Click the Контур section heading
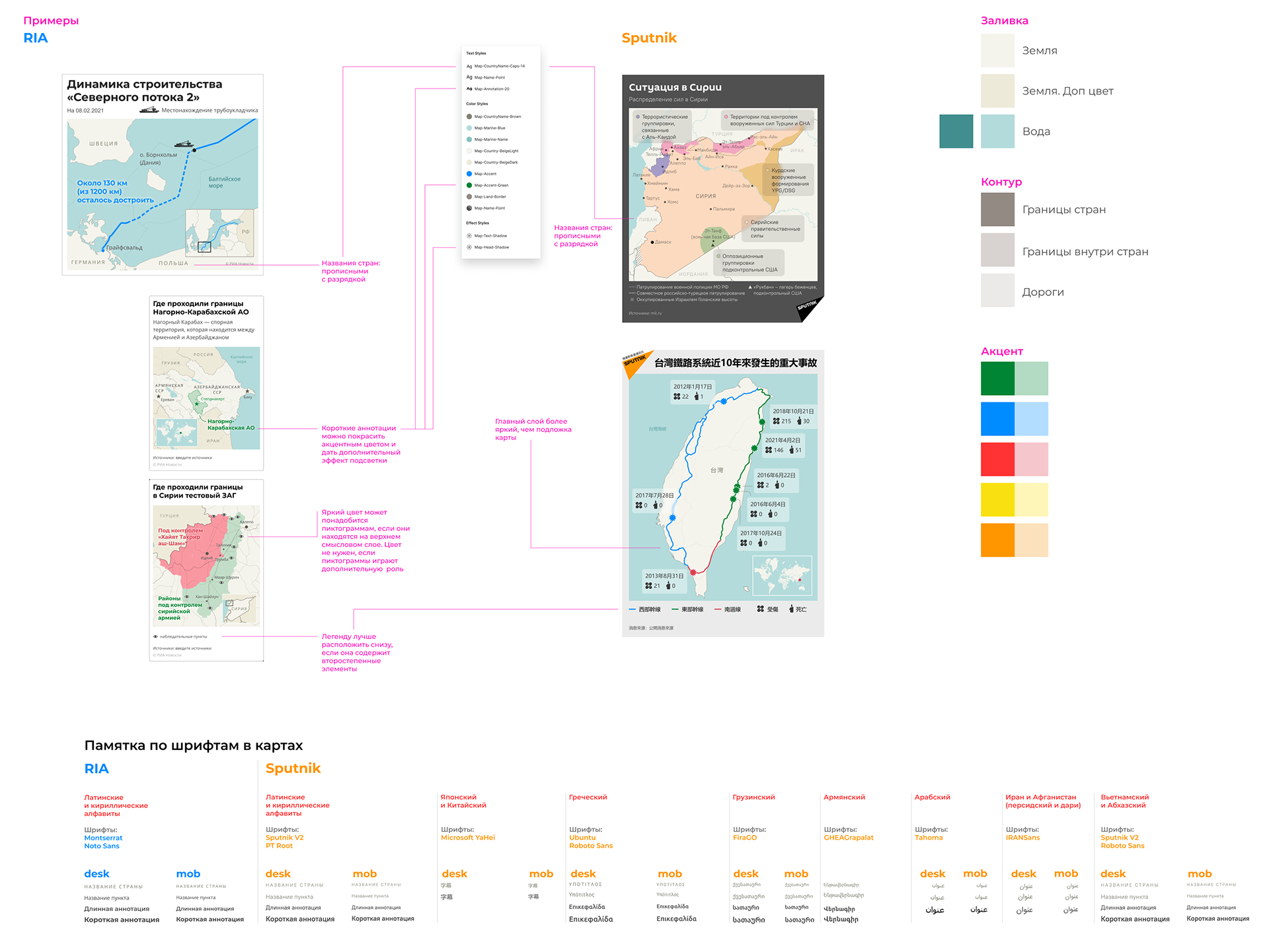The height and width of the screenshot is (952, 1269). pos(1001,182)
